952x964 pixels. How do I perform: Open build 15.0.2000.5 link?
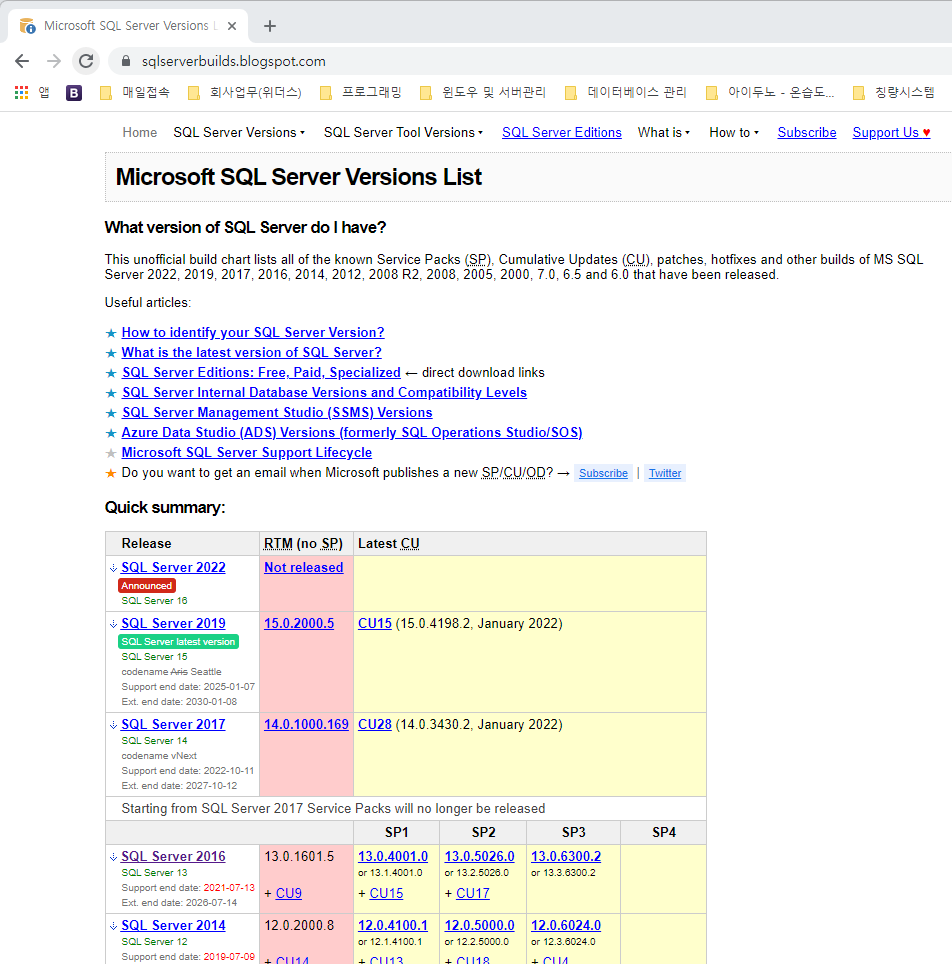coord(299,623)
